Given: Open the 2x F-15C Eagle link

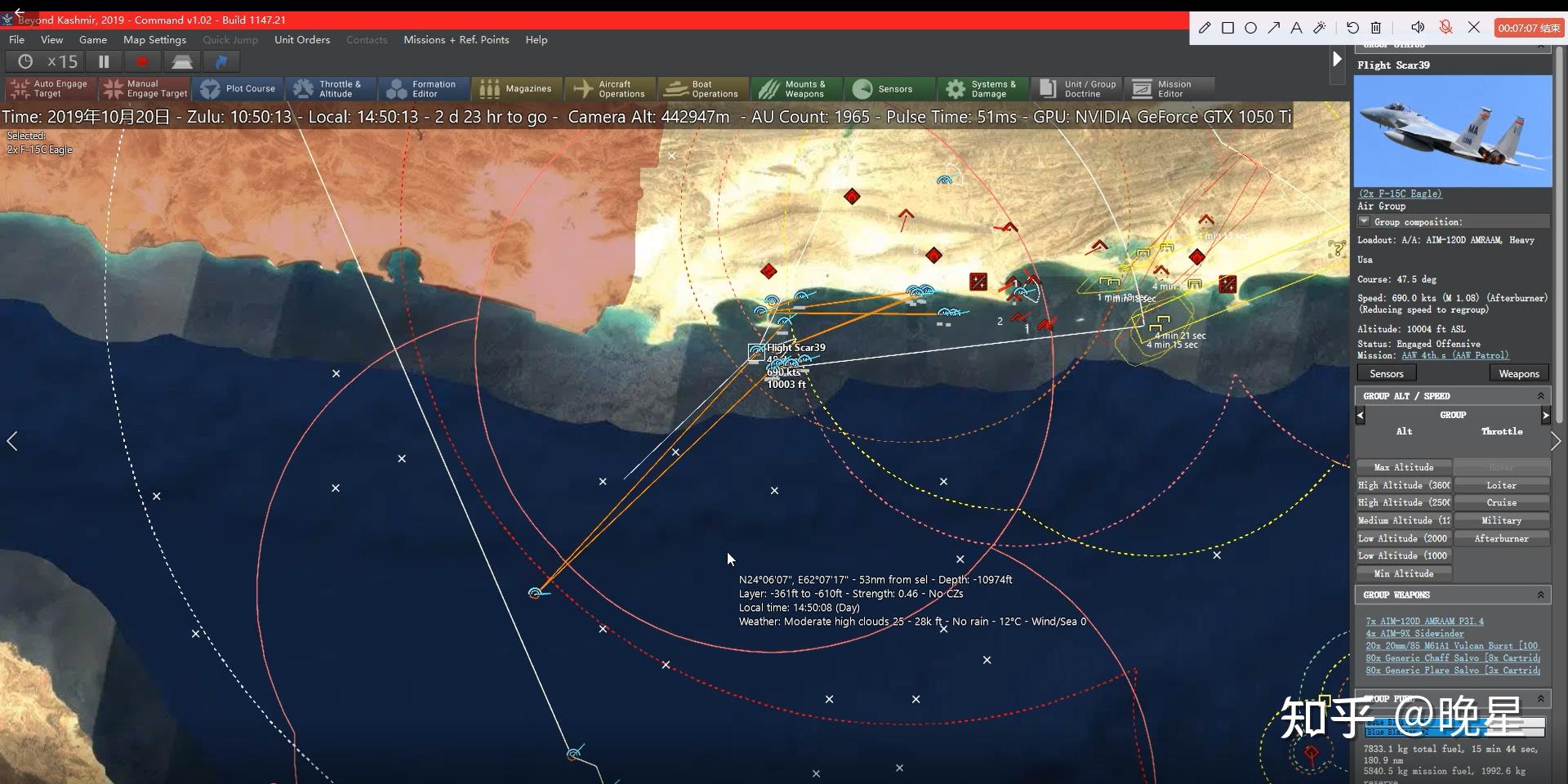Looking at the screenshot, I should click(1401, 194).
